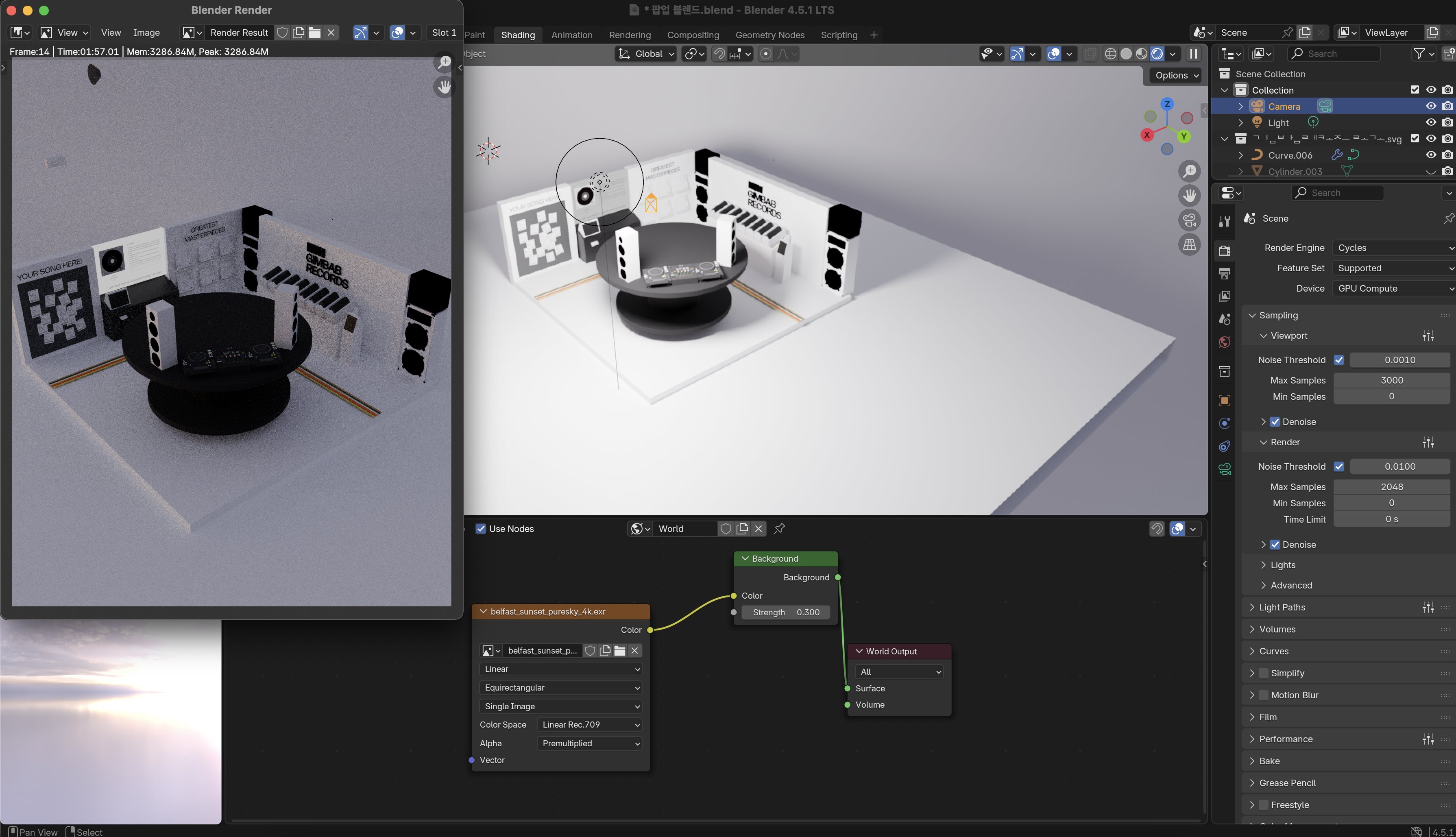Open the Image menu in render window
This screenshot has width=1456, height=837.
click(146, 33)
